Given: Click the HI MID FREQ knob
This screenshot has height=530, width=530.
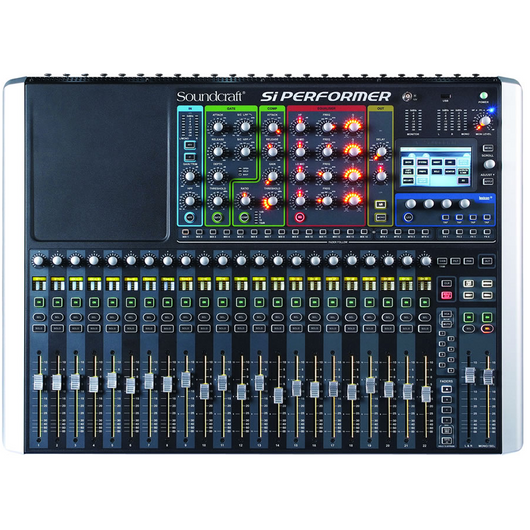Looking at the screenshot, I should [327, 151].
